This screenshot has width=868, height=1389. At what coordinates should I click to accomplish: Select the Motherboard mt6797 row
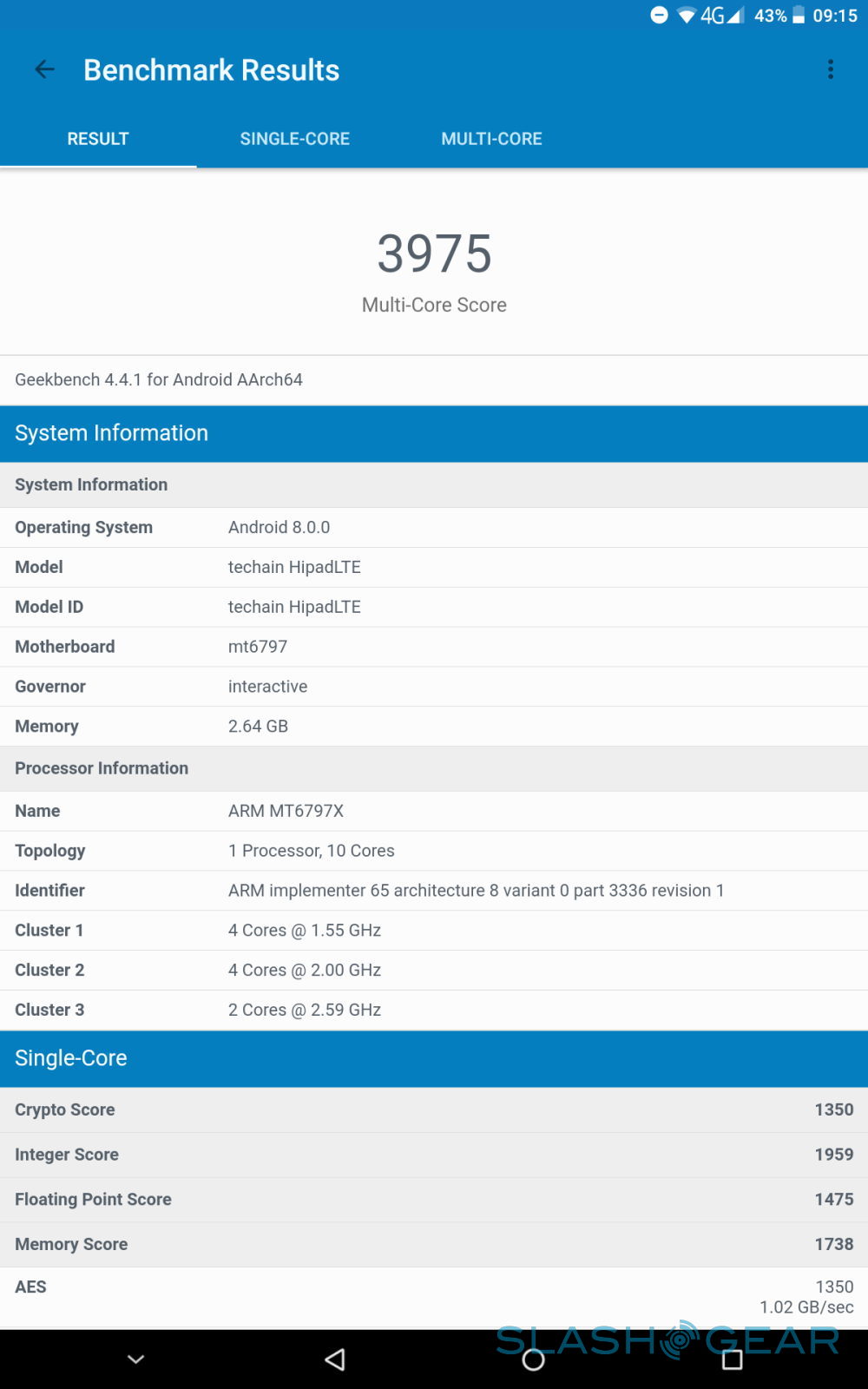click(434, 647)
